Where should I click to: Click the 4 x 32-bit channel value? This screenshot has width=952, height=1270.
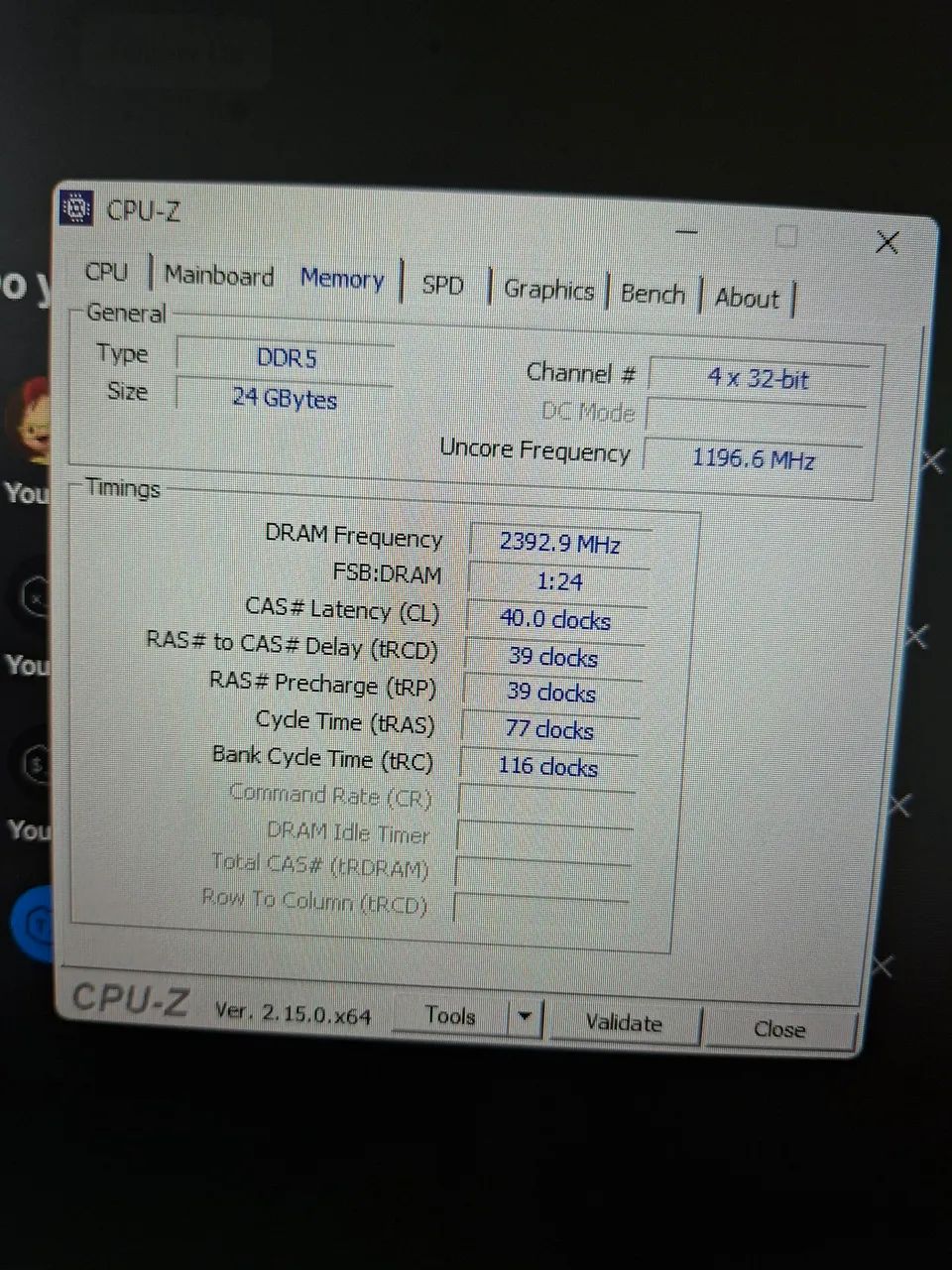(759, 378)
